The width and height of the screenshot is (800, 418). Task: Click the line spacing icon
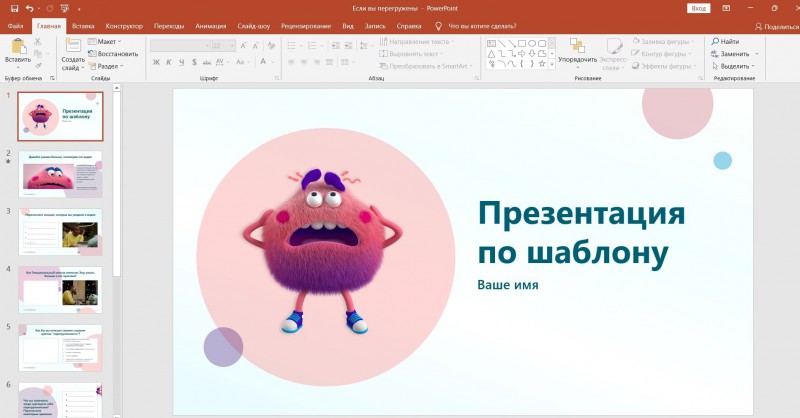[364, 46]
